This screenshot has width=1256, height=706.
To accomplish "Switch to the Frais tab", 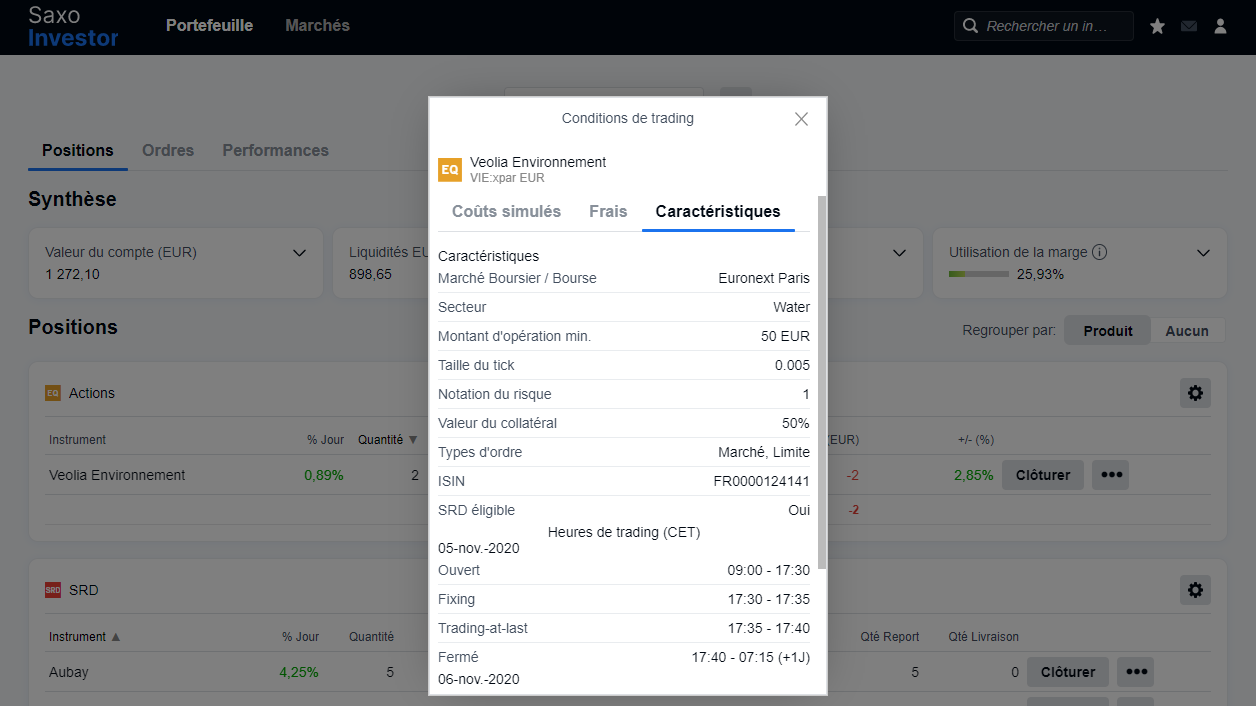I will pyautogui.click(x=608, y=211).
